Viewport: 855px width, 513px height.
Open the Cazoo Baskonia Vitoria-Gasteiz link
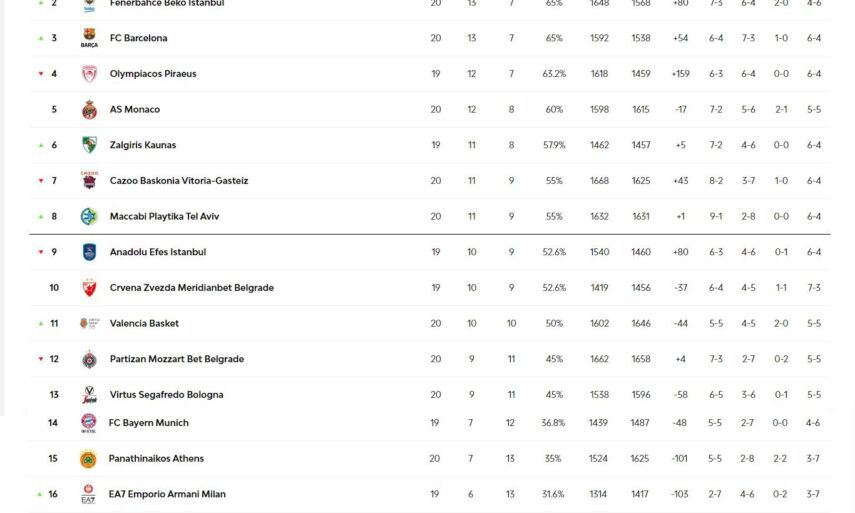point(179,181)
